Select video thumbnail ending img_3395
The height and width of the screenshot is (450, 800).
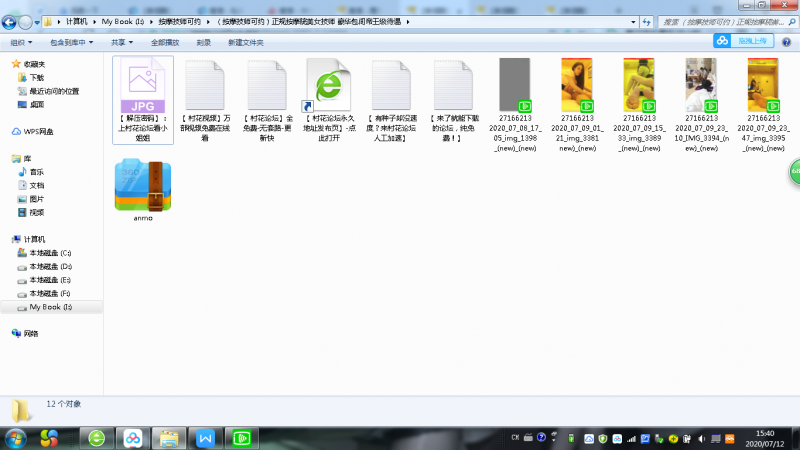click(x=764, y=85)
